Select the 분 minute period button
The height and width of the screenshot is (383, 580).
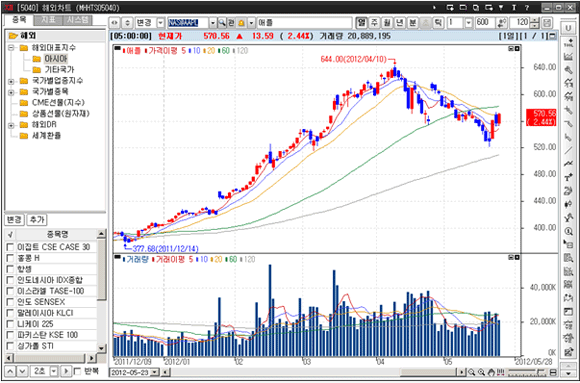pos(412,23)
